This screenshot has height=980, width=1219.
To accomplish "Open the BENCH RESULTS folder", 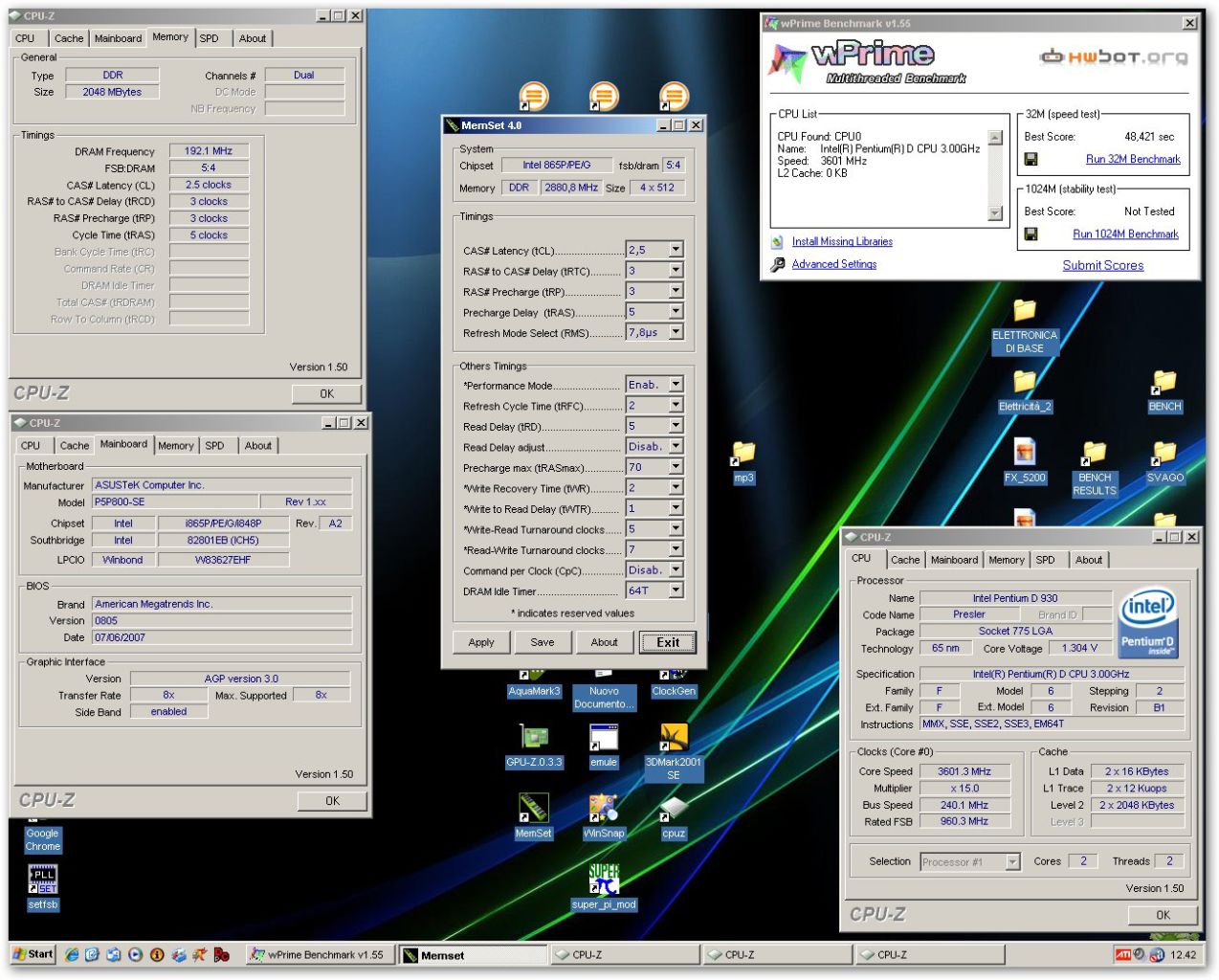I will [1095, 468].
